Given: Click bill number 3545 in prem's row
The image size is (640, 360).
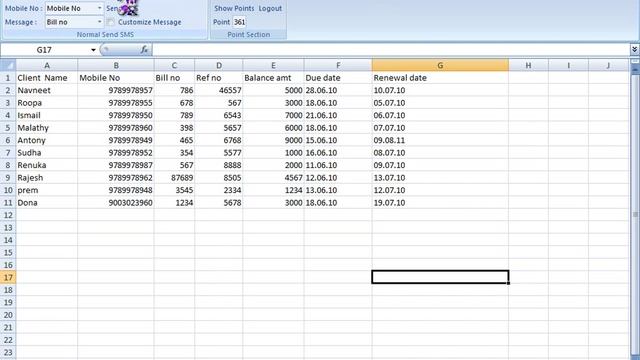Looking at the screenshot, I should coord(174,190).
